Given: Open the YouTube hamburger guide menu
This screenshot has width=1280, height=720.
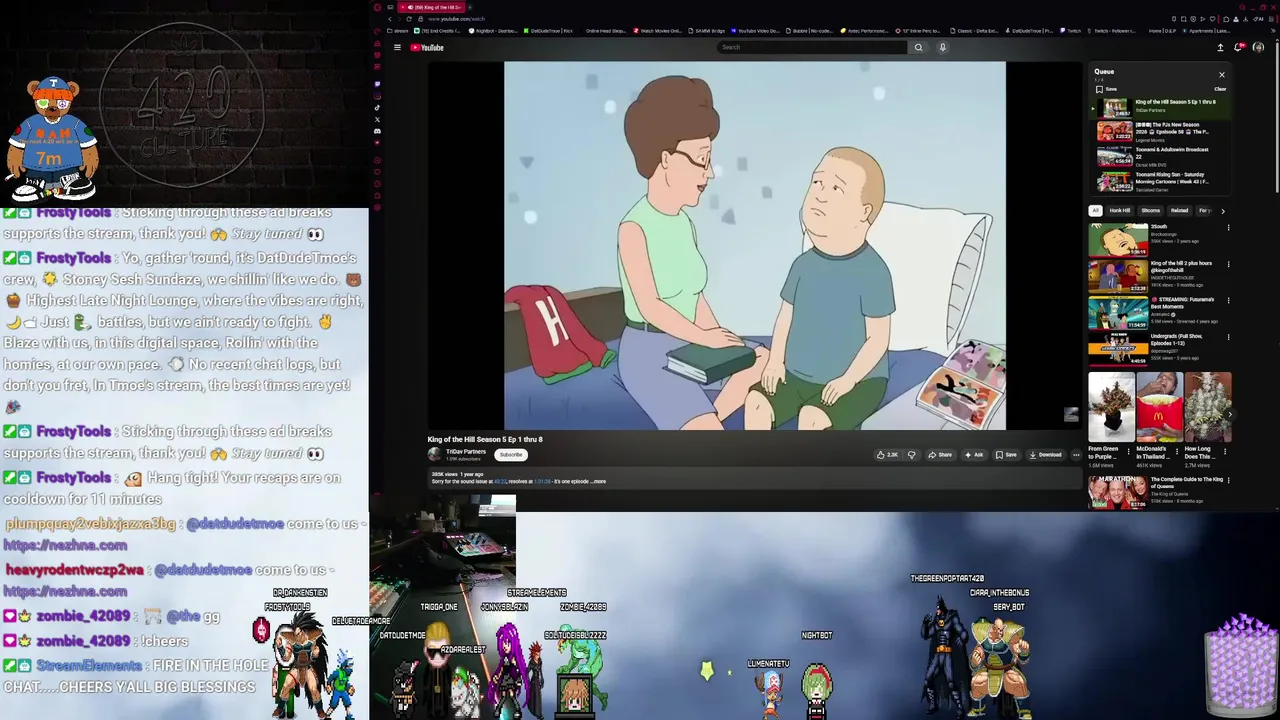Looking at the screenshot, I should (x=397, y=47).
